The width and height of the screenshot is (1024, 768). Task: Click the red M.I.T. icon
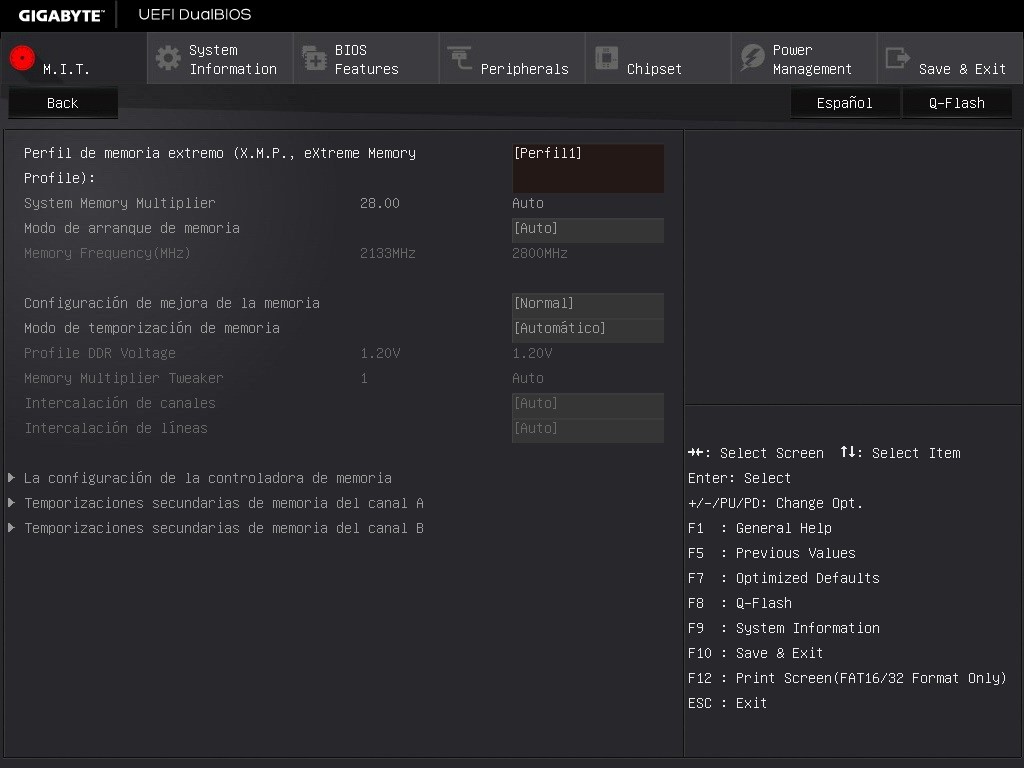pyautogui.click(x=22, y=58)
